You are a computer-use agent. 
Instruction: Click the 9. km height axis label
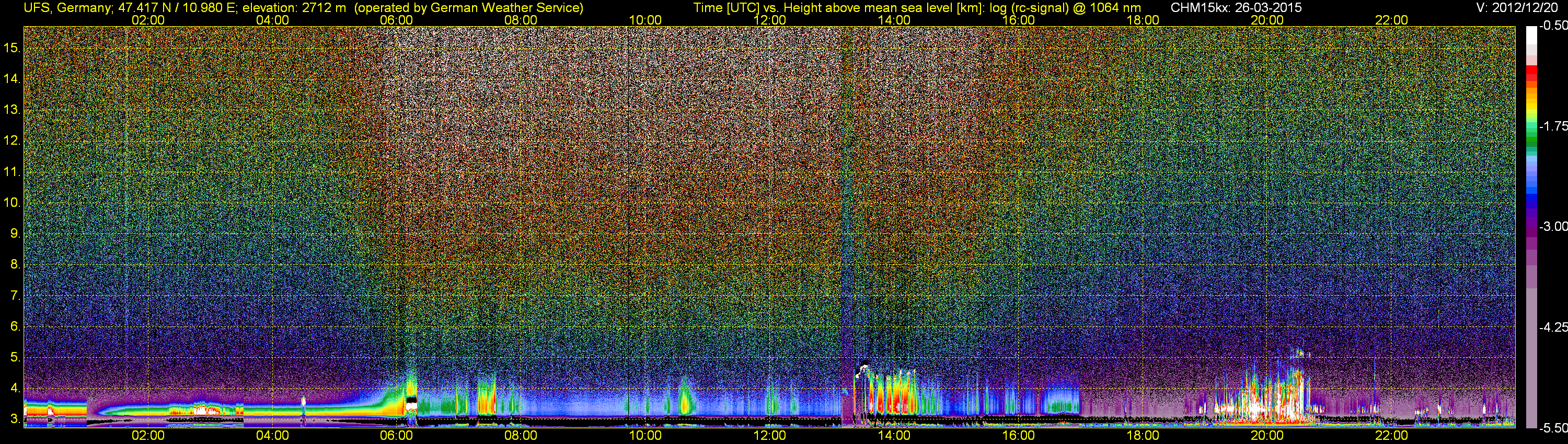16,233
